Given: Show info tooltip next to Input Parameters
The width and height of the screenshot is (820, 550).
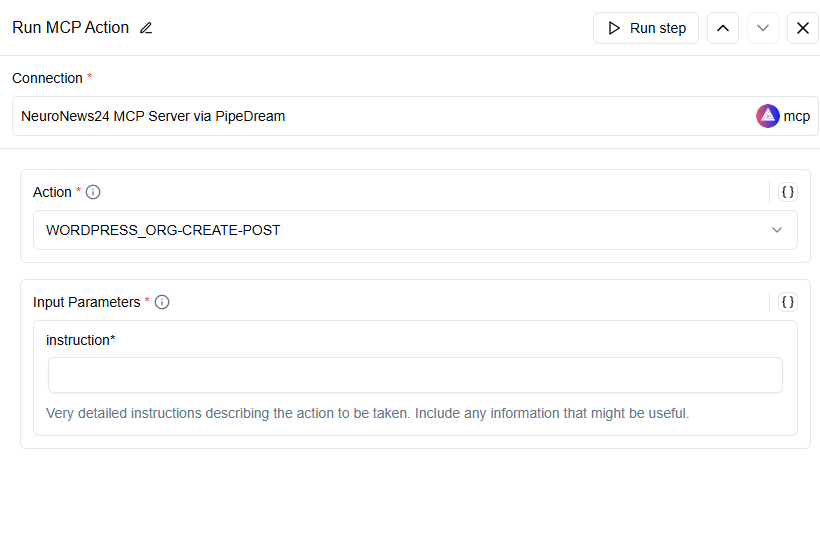Looking at the screenshot, I should pyautogui.click(x=162, y=302).
